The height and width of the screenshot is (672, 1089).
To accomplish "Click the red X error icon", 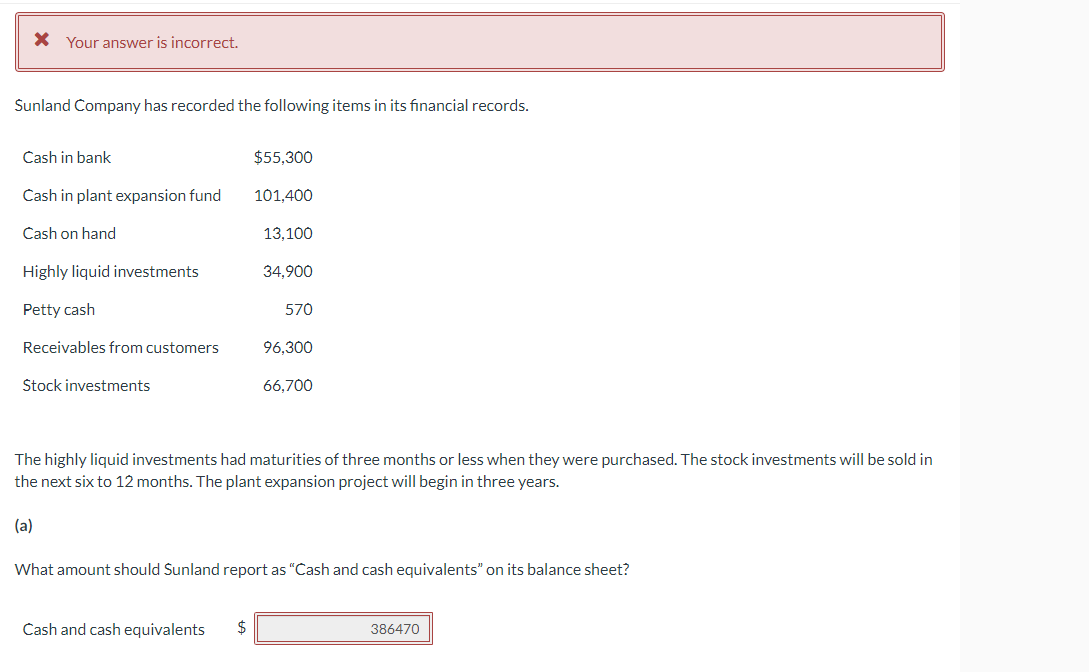I will pos(39,41).
